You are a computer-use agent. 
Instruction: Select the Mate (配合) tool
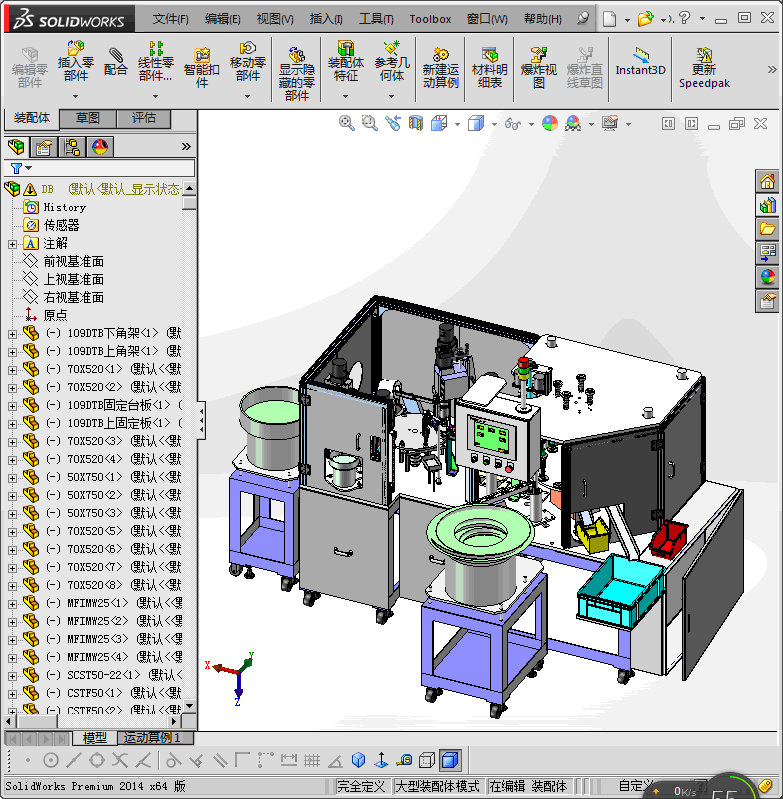click(x=116, y=61)
